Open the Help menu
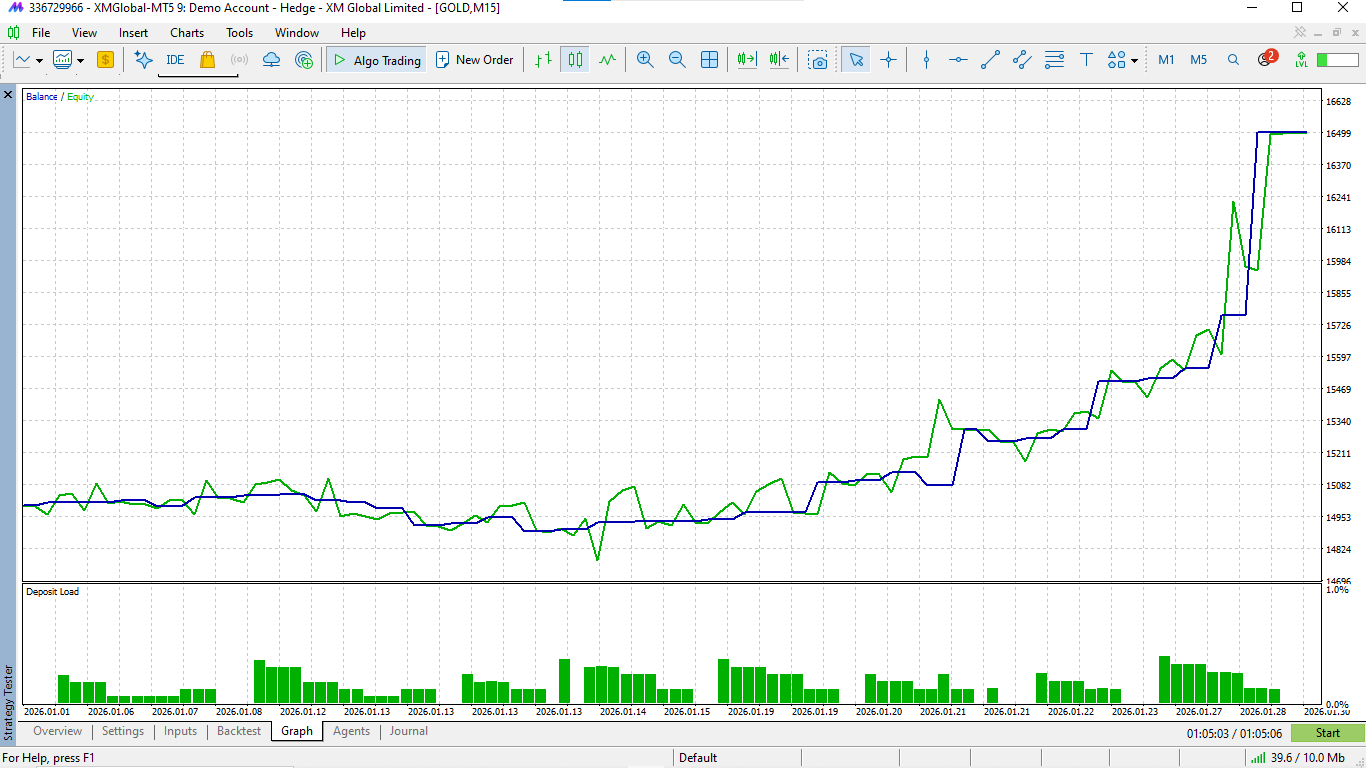Image resolution: width=1366 pixels, height=768 pixels. coord(354,33)
